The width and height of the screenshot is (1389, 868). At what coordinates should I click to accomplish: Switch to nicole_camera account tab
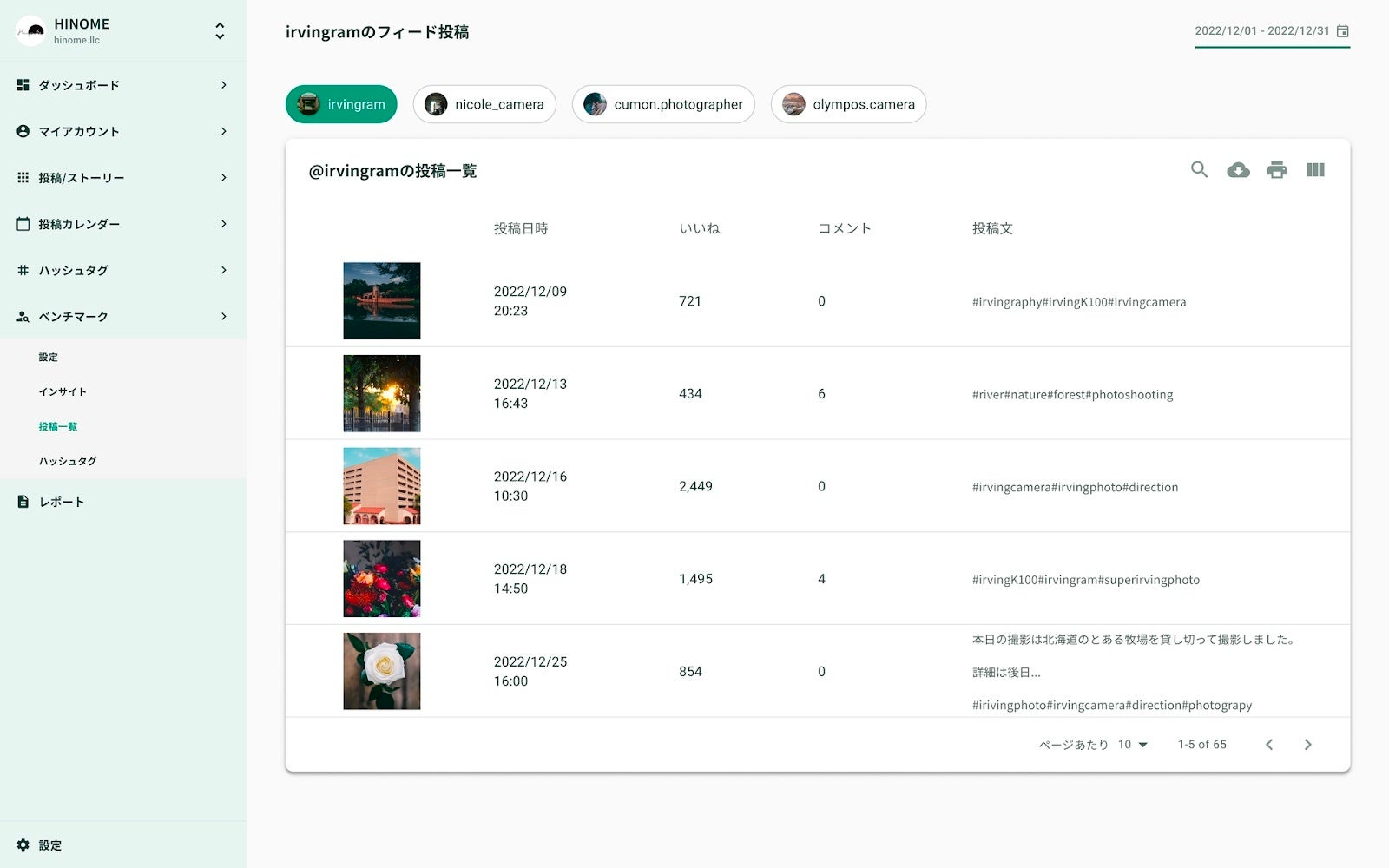tap(484, 104)
